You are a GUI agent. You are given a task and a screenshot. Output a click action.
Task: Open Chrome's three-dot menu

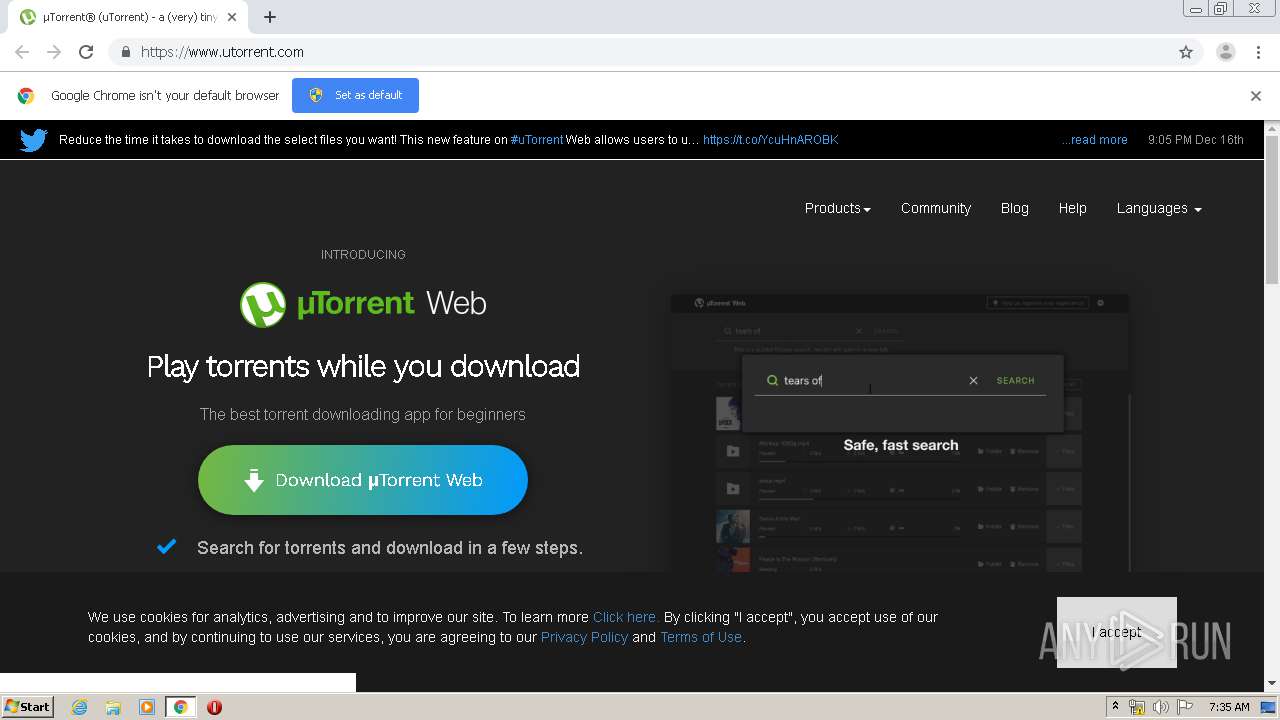pyautogui.click(x=1258, y=52)
